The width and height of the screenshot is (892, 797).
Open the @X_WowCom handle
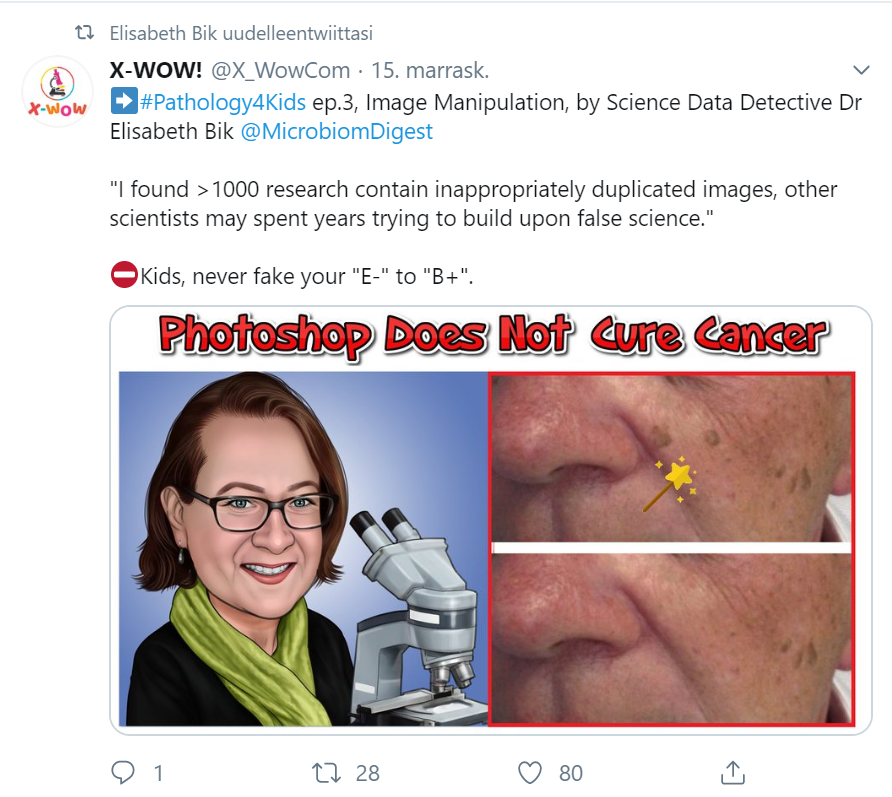click(x=281, y=71)
